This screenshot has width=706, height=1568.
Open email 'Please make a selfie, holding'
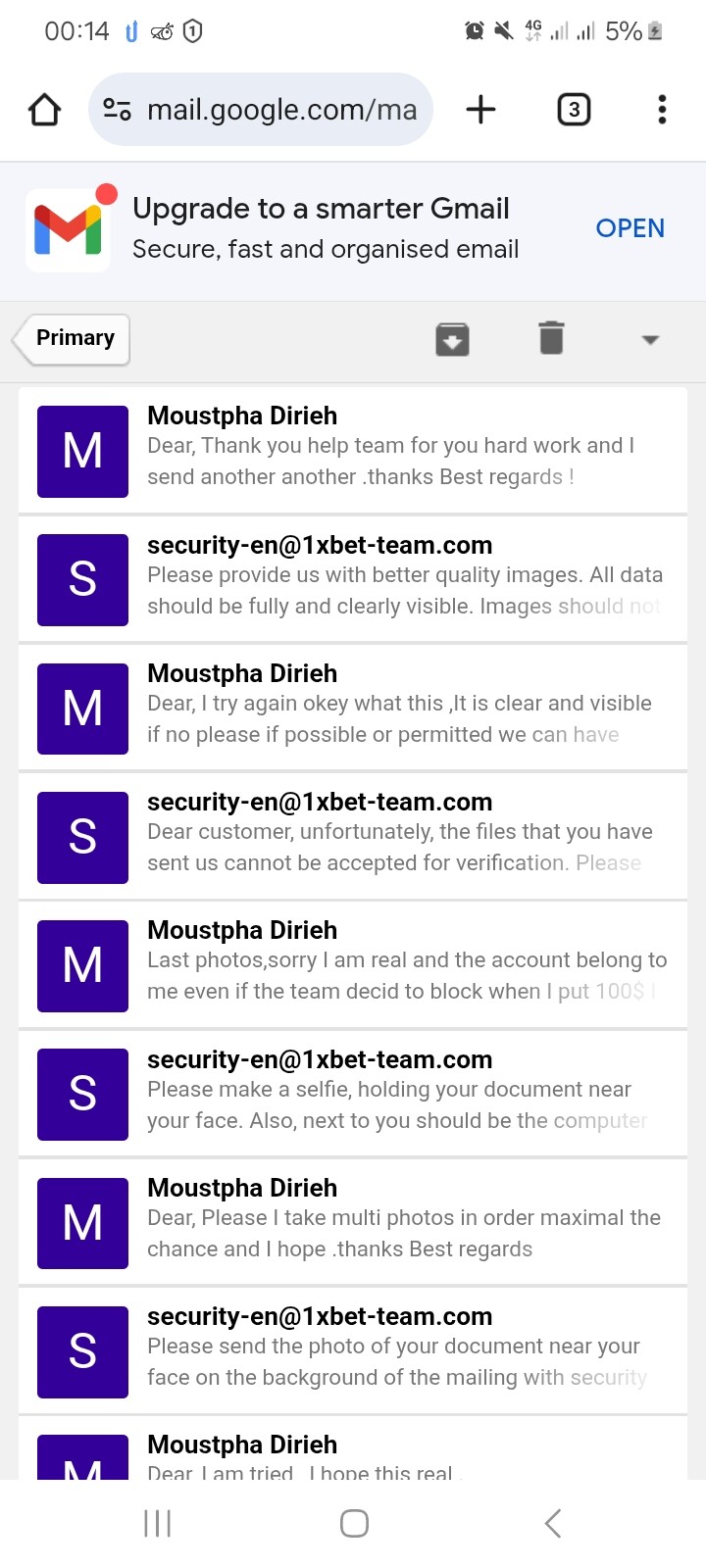(353, 1094)
